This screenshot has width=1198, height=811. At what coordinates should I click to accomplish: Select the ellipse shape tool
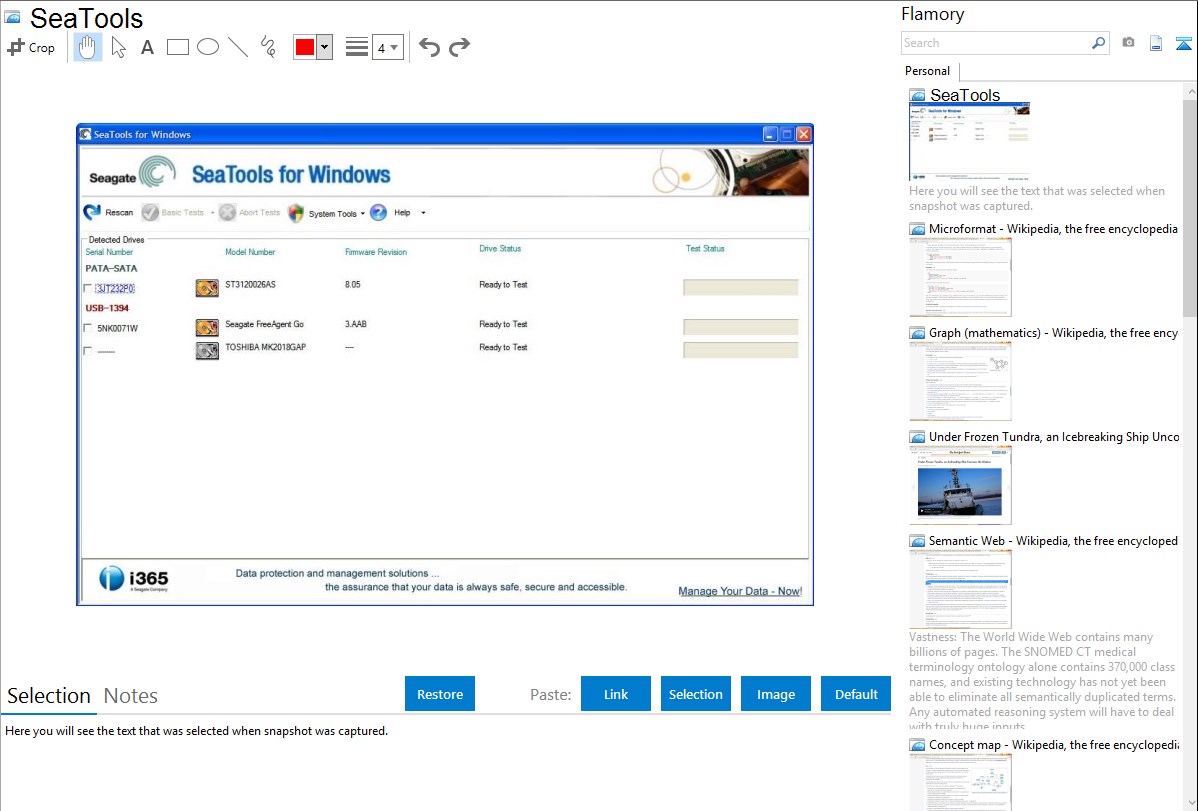pyautogui.click(x=208, y=47)
